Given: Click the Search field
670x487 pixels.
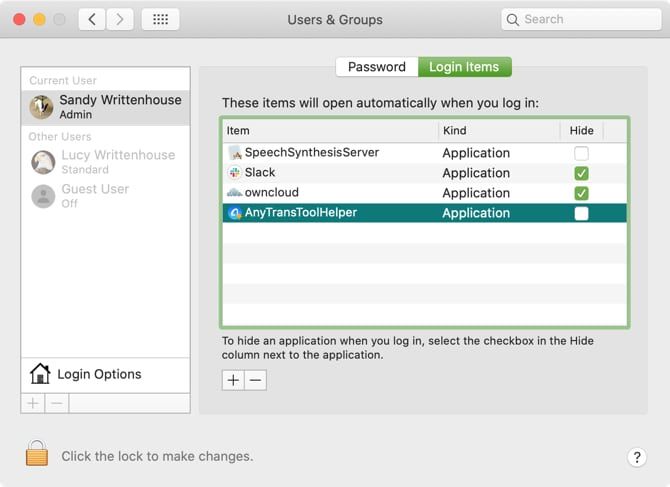Looking at the screenshot, I should [x=581, y=19].
